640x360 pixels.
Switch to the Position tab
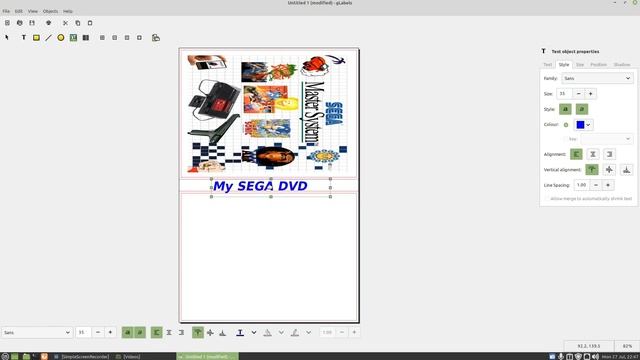click(x=598, y=64)
